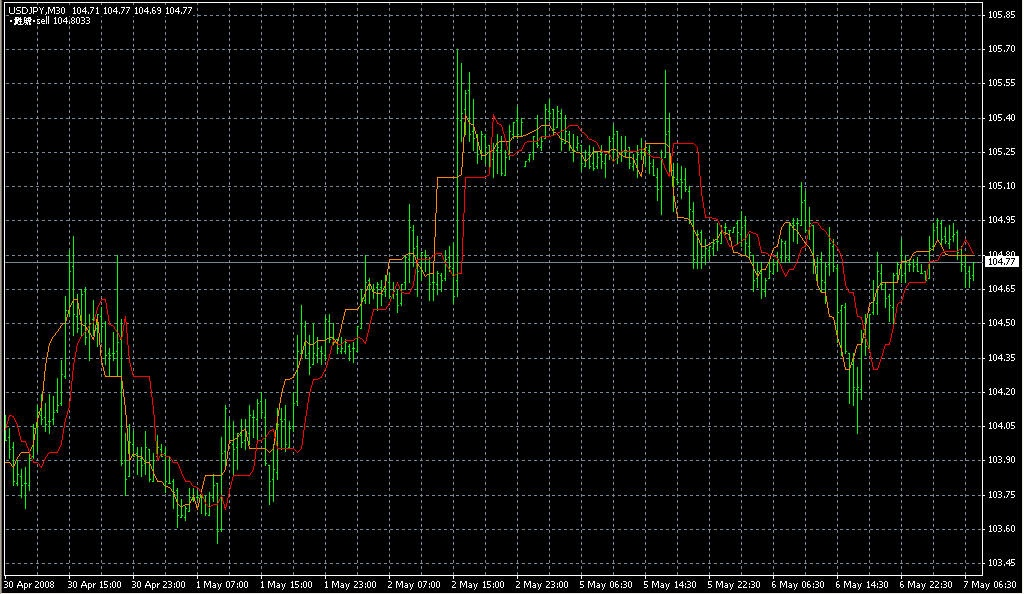
Task: Click the 2 May 23:00 time axis label
Action: (543, 583)
